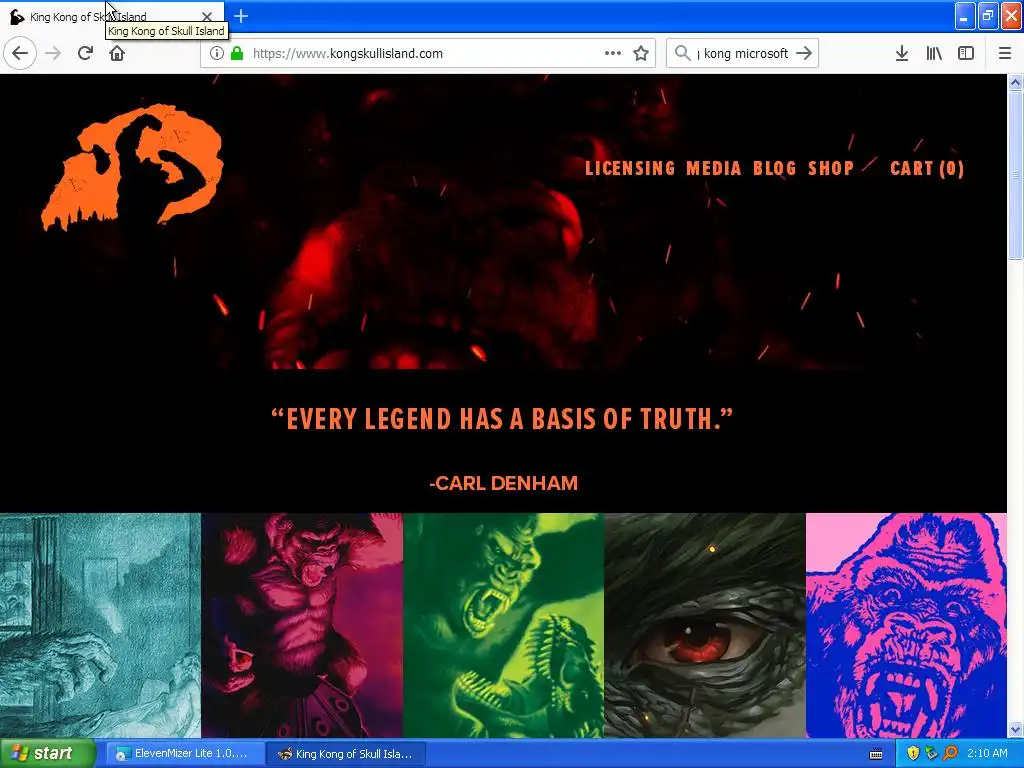1024x768 pixels.
Task: Minimize the Firefox window
Action: pyautogui.click(x=965, y=16)
